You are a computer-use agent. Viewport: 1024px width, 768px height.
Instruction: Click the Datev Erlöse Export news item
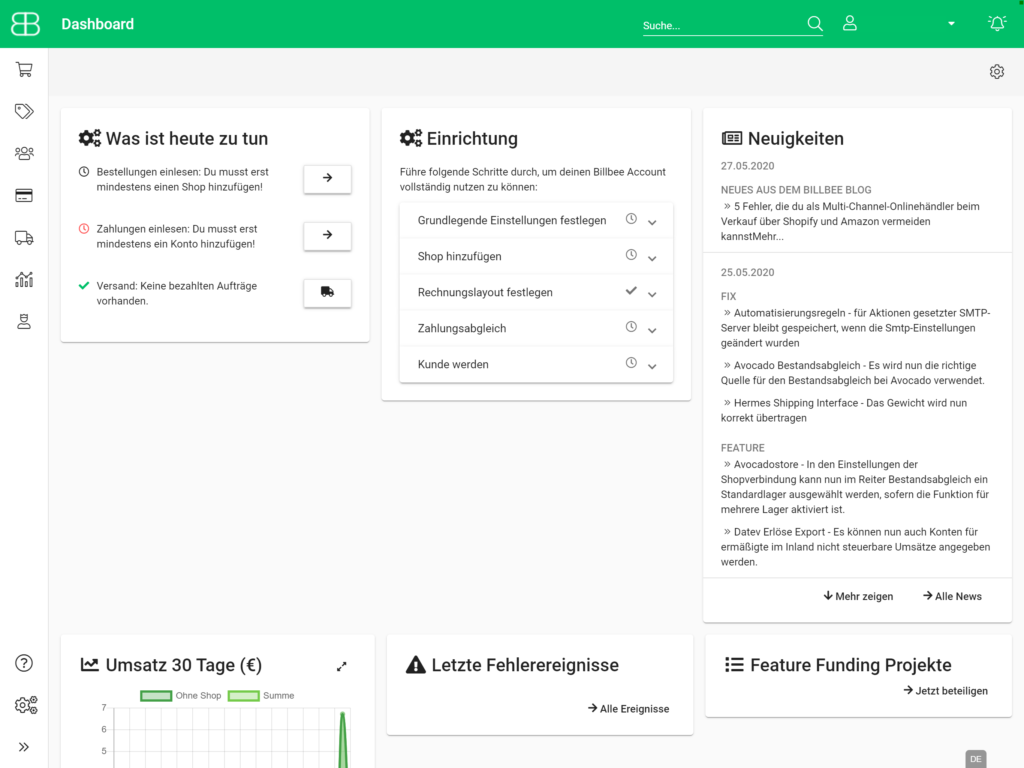856,547
